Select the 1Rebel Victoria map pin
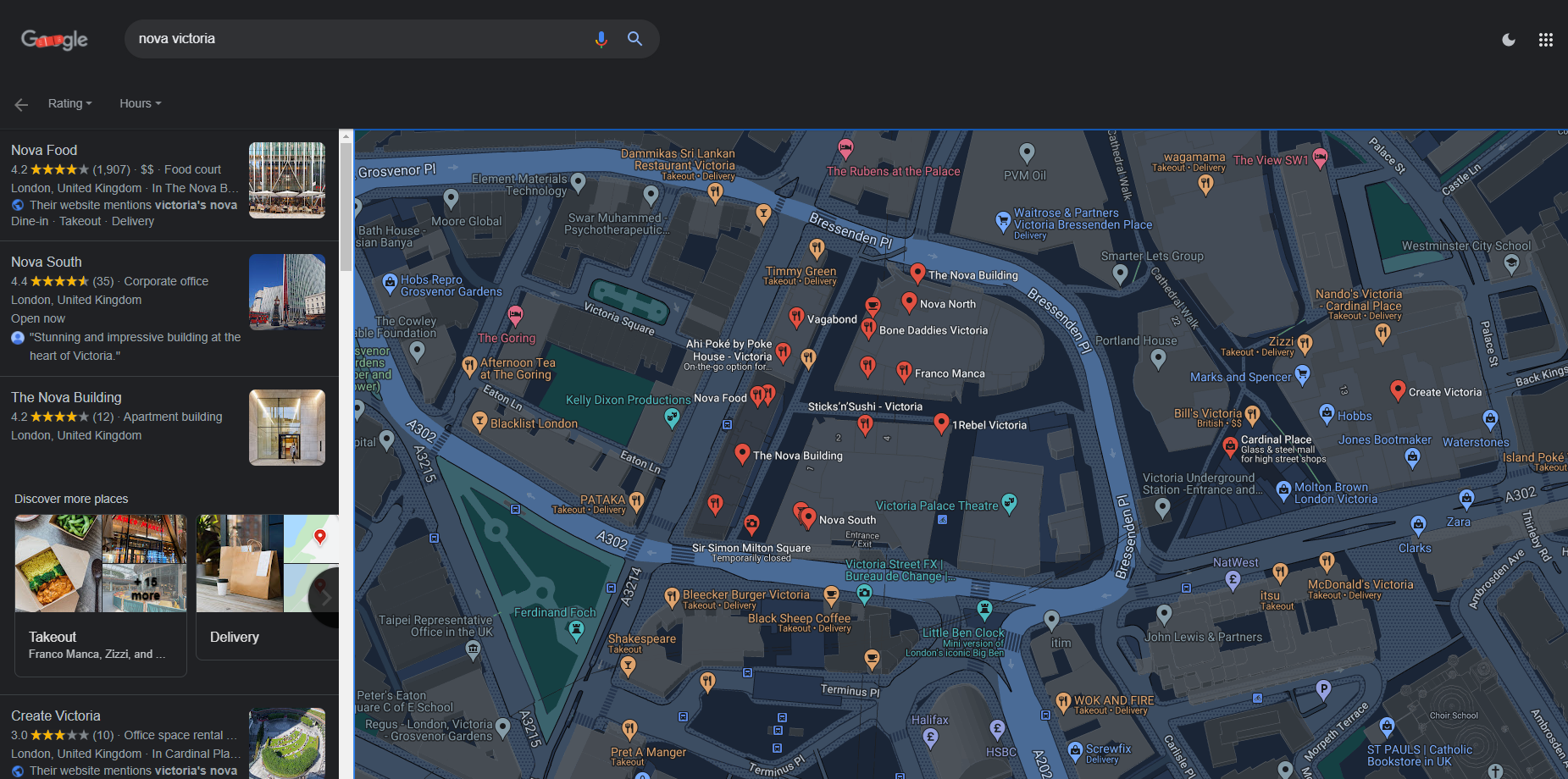This screenshot has height=779, width=1568. point(941,423)
